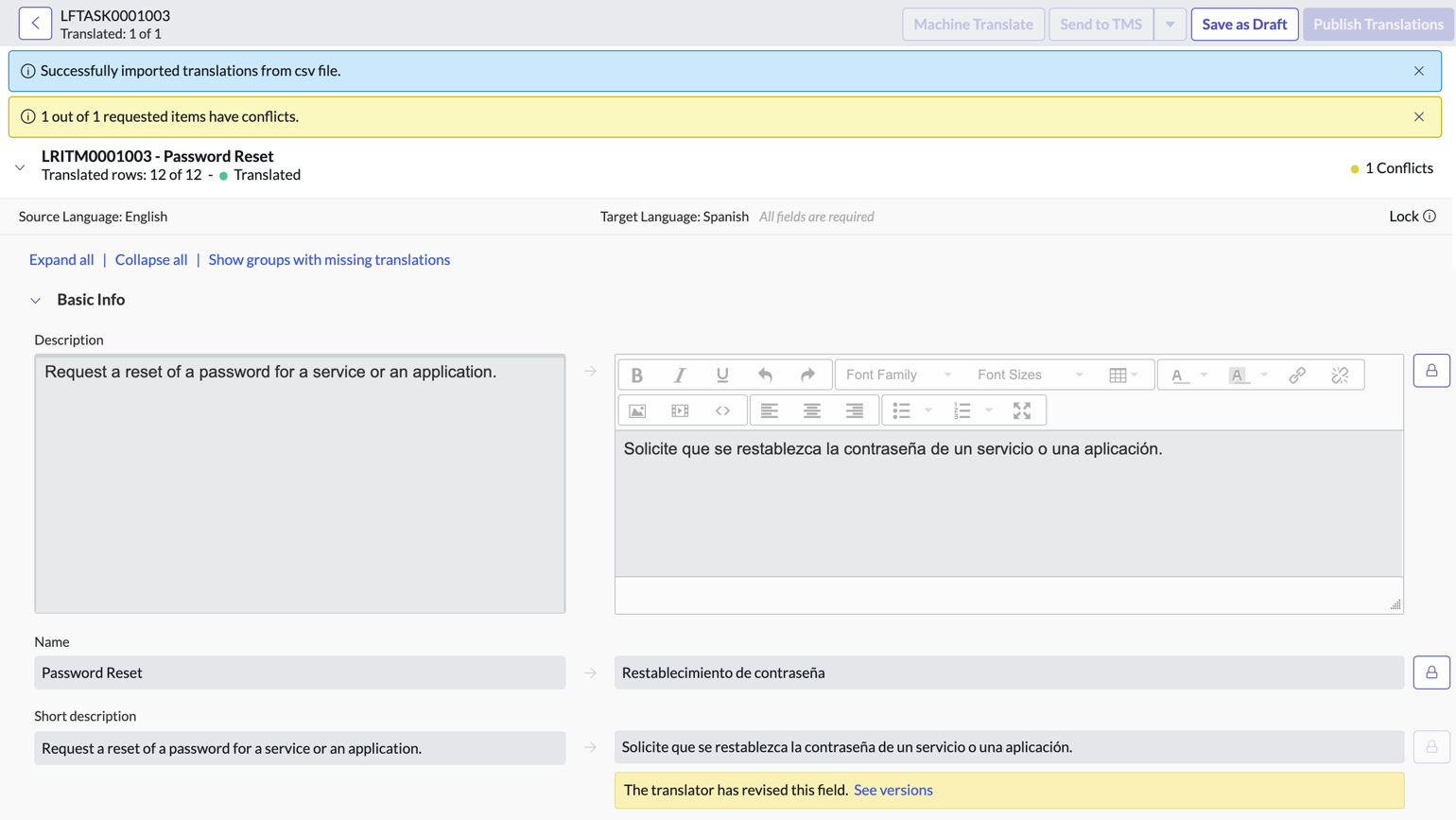The image size is (1456, 820).
Task: Edit the Spanish Description text area
Action: 1009,503
